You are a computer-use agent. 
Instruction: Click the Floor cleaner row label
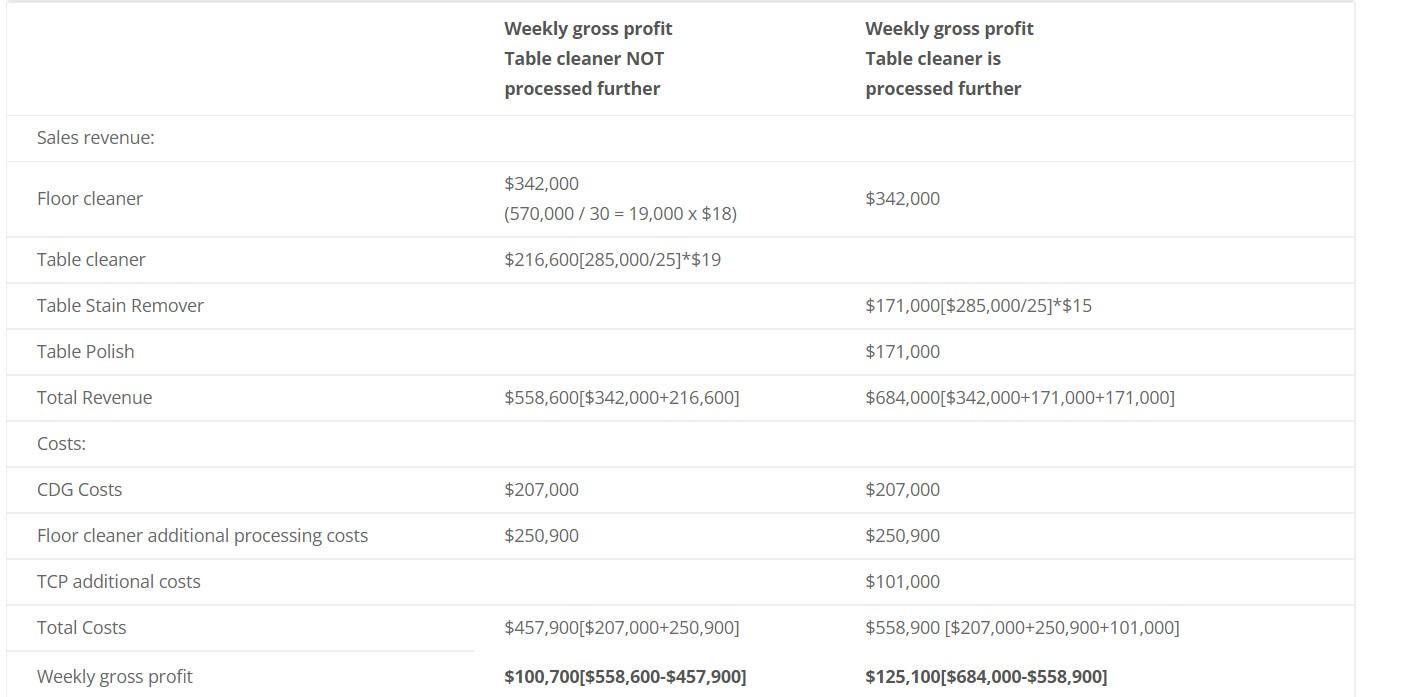tap(90, 199)
